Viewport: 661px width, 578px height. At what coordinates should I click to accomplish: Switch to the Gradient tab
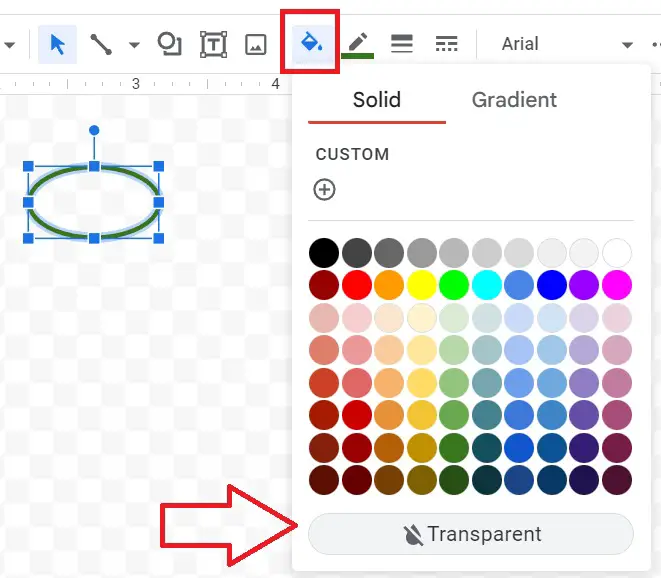tap(514, 100)
